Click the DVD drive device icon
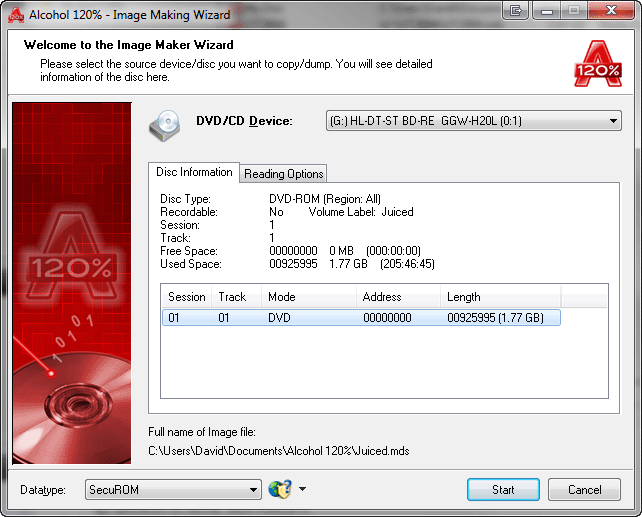Image resolution: width=642 pixels, height=517 pixels. [x=165, y=126]
